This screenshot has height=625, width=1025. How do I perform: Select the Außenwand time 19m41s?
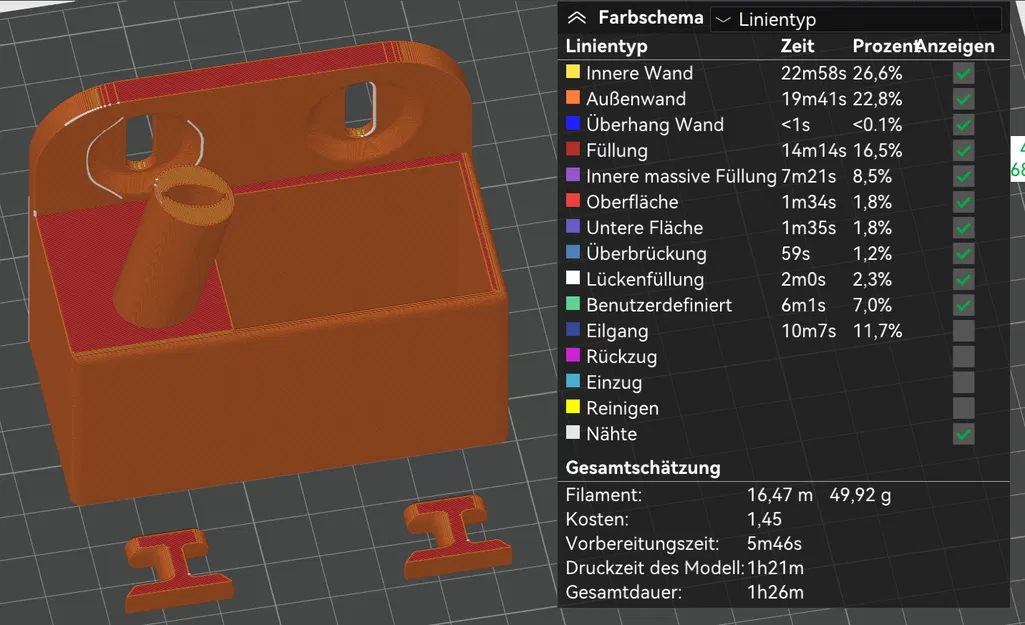[x=813, y=99]
